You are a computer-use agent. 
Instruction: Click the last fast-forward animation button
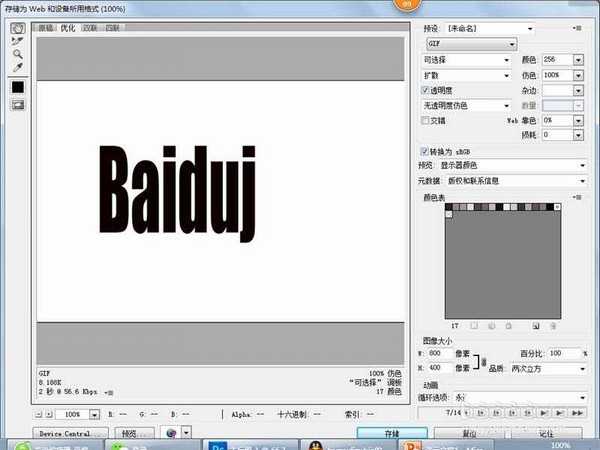[x=577, y=413]
